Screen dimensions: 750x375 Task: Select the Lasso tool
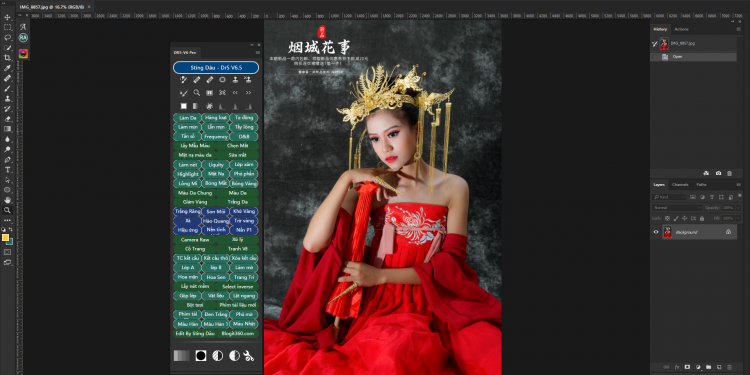pyautogui.click(x=7, y=37)
